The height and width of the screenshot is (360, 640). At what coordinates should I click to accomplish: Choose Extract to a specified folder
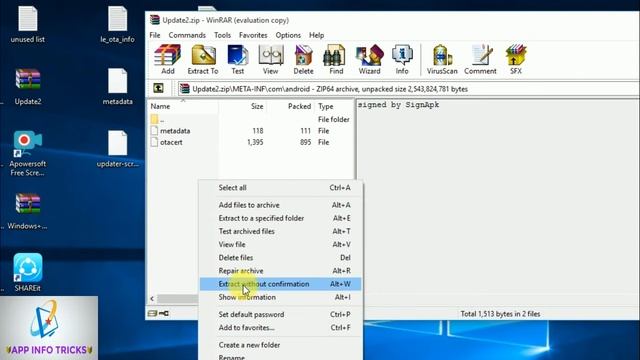(280, 218)
